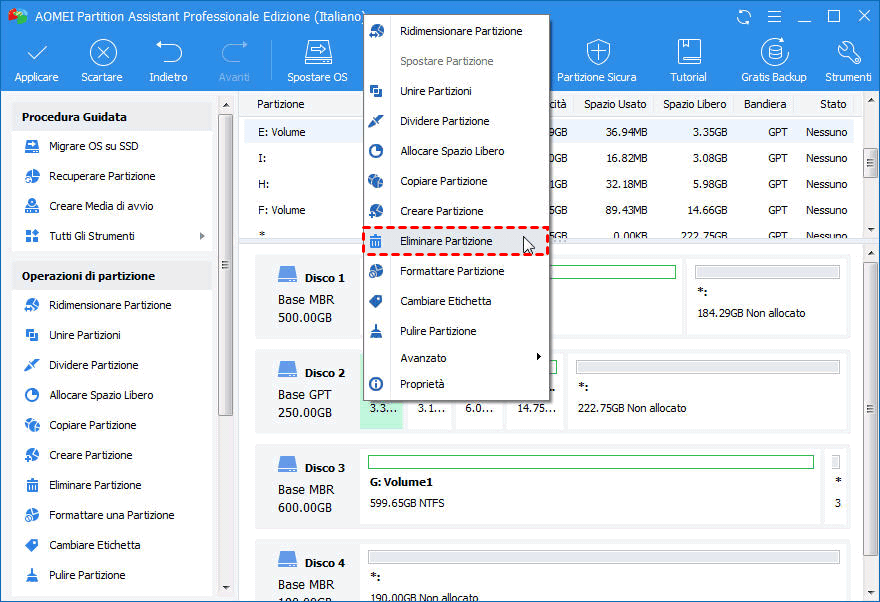
Task: Click the Stato column header
Action: click(x=833, y=104)
